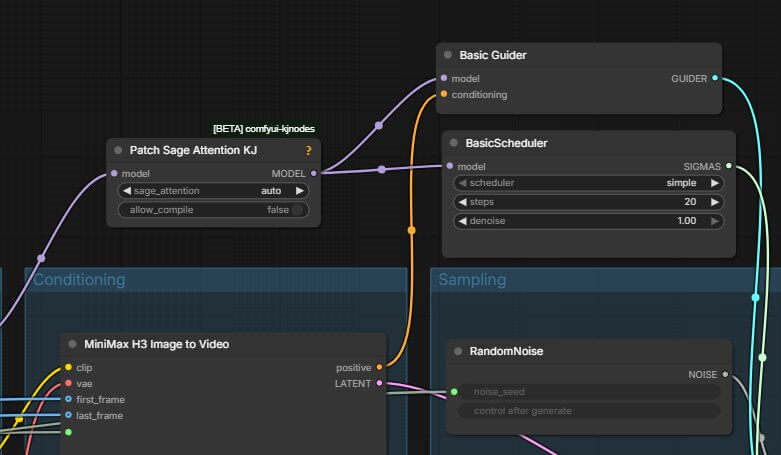
Task: Click the SIGMAS output socket
Action: pyautogui.click(x=729, y=166)
